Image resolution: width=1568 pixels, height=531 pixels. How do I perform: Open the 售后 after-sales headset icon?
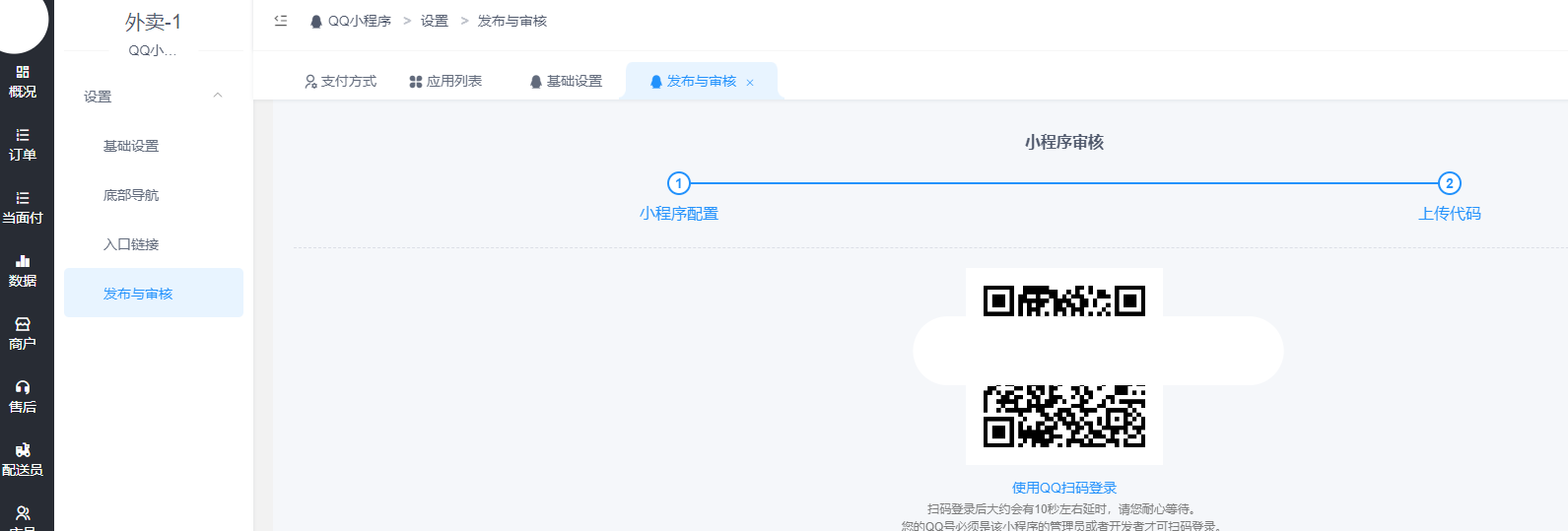point(23,387)
